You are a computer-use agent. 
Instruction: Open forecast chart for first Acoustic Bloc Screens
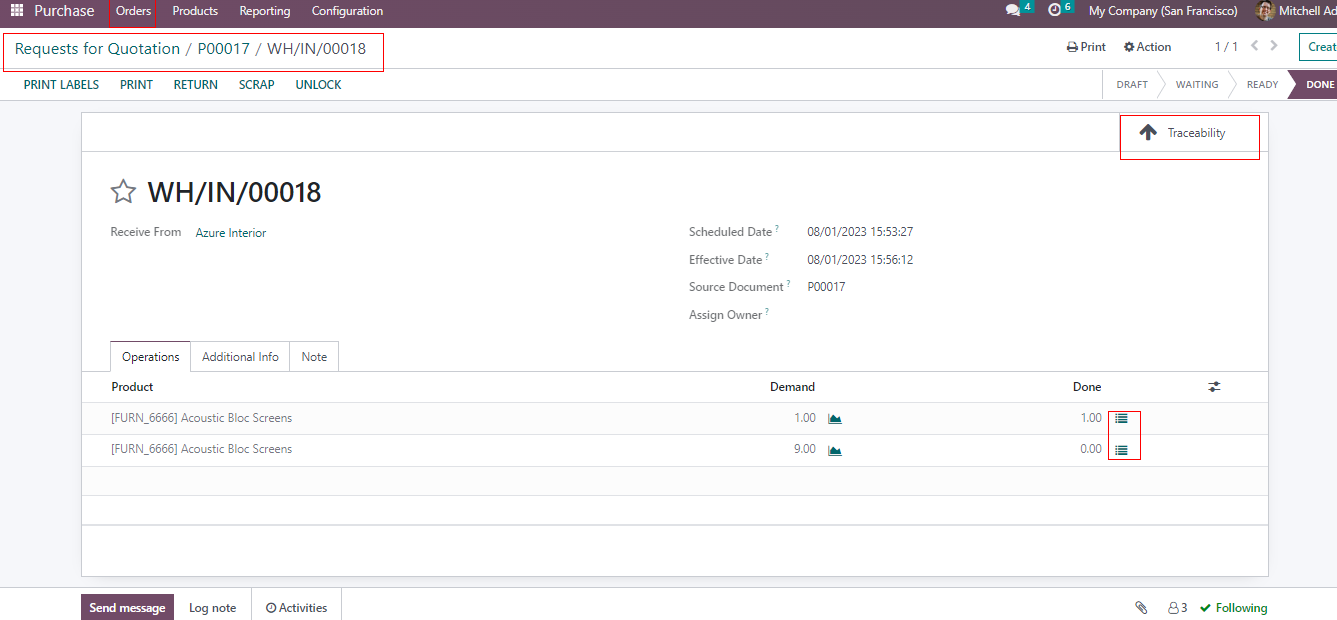835,419
